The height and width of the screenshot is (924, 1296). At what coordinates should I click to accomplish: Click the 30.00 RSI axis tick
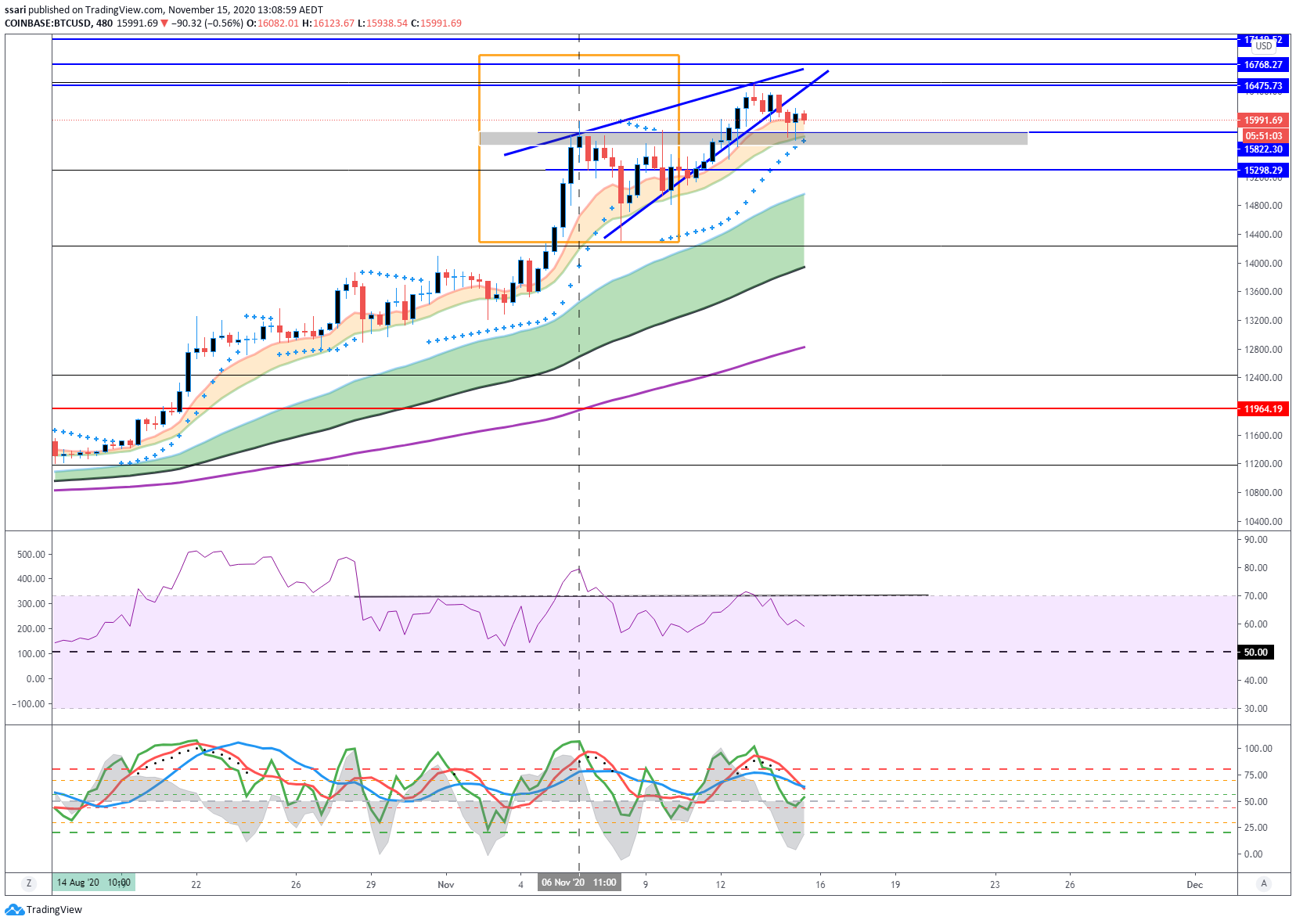tap(1256, 709)
